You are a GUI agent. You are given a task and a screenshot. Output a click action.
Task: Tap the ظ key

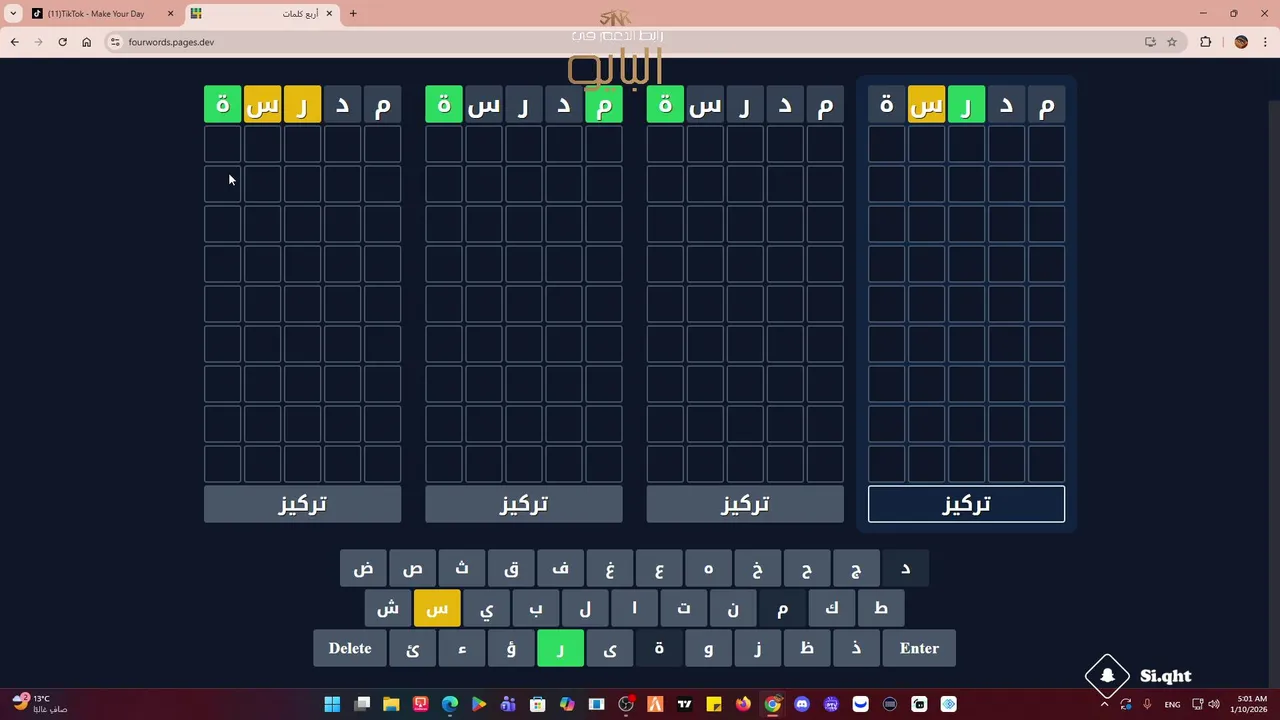click(807, 648)
